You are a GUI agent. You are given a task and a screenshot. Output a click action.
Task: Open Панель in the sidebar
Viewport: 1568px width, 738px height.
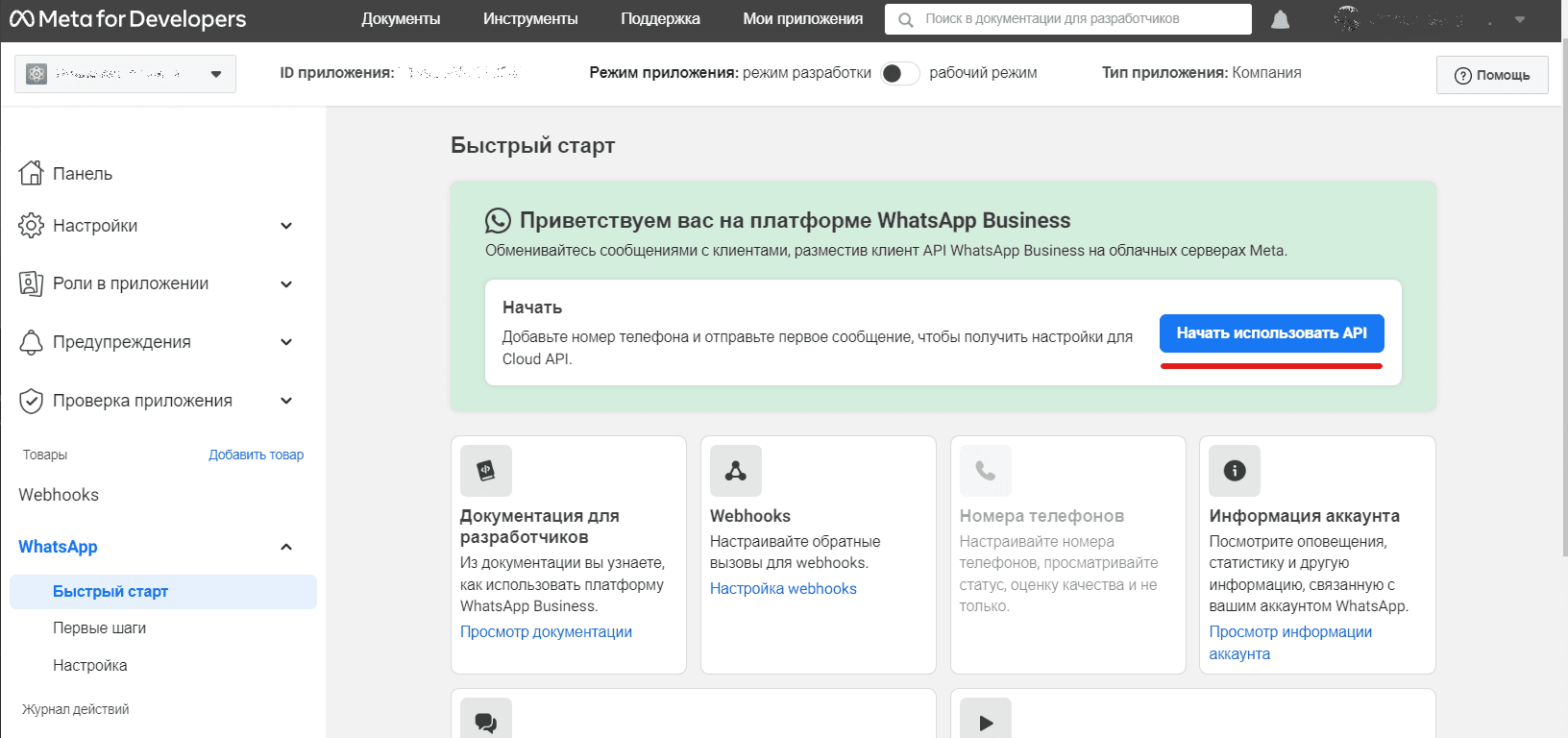pyautogui.click(x=83, y=174)
